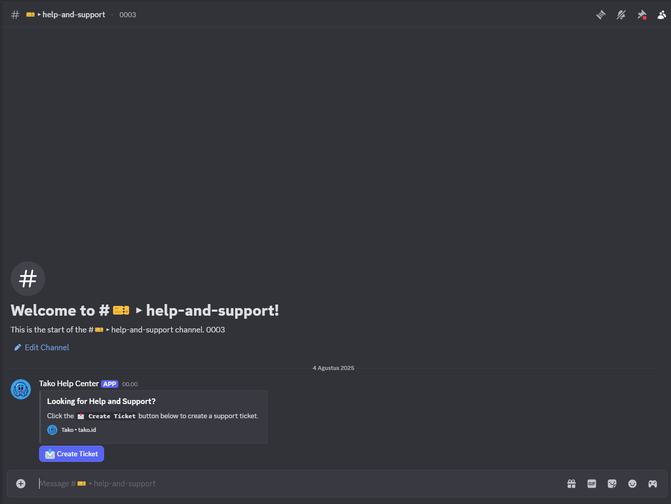Click the plus upload button in message bar
This screenshot has width=671, height=504.
21,483
